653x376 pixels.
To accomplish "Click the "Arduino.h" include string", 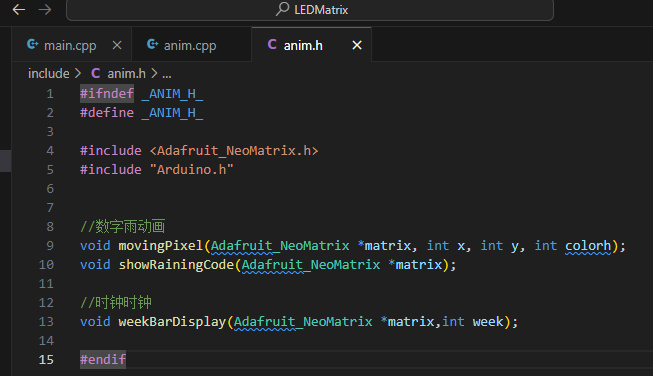I will pyautogui.click(x=191, y=170).
